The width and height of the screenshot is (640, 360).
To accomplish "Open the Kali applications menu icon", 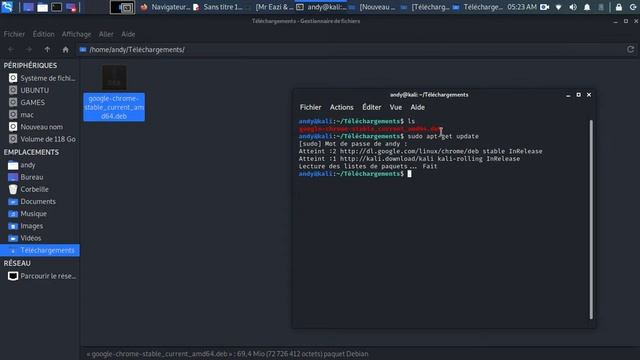I will coord(7,7).
